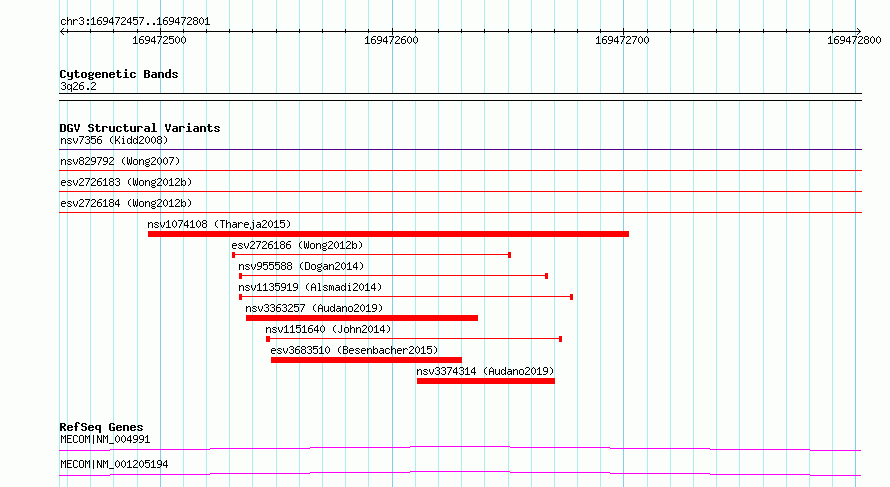This screenshot has width=890, height=487.
Task: Click the DGV Structural Variants track title
Action: pyautogui.click(x=140, y=128)
